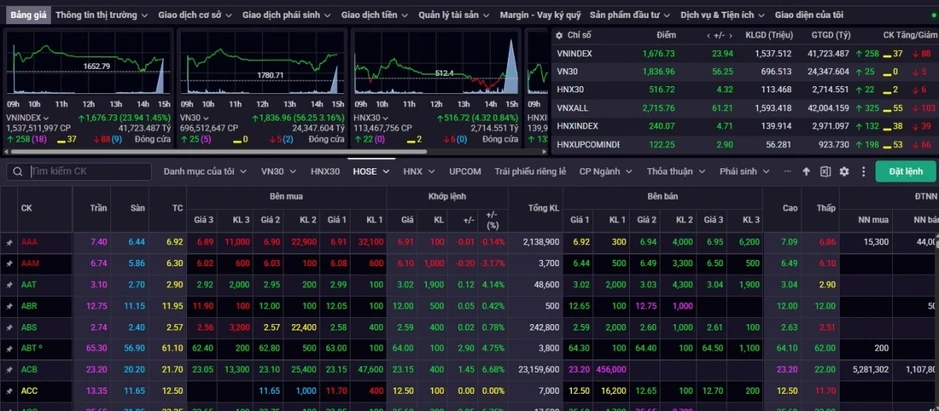Screen dimensions: 939x411
Task: Open the three-dot more options menu
Action: (863, 171)
